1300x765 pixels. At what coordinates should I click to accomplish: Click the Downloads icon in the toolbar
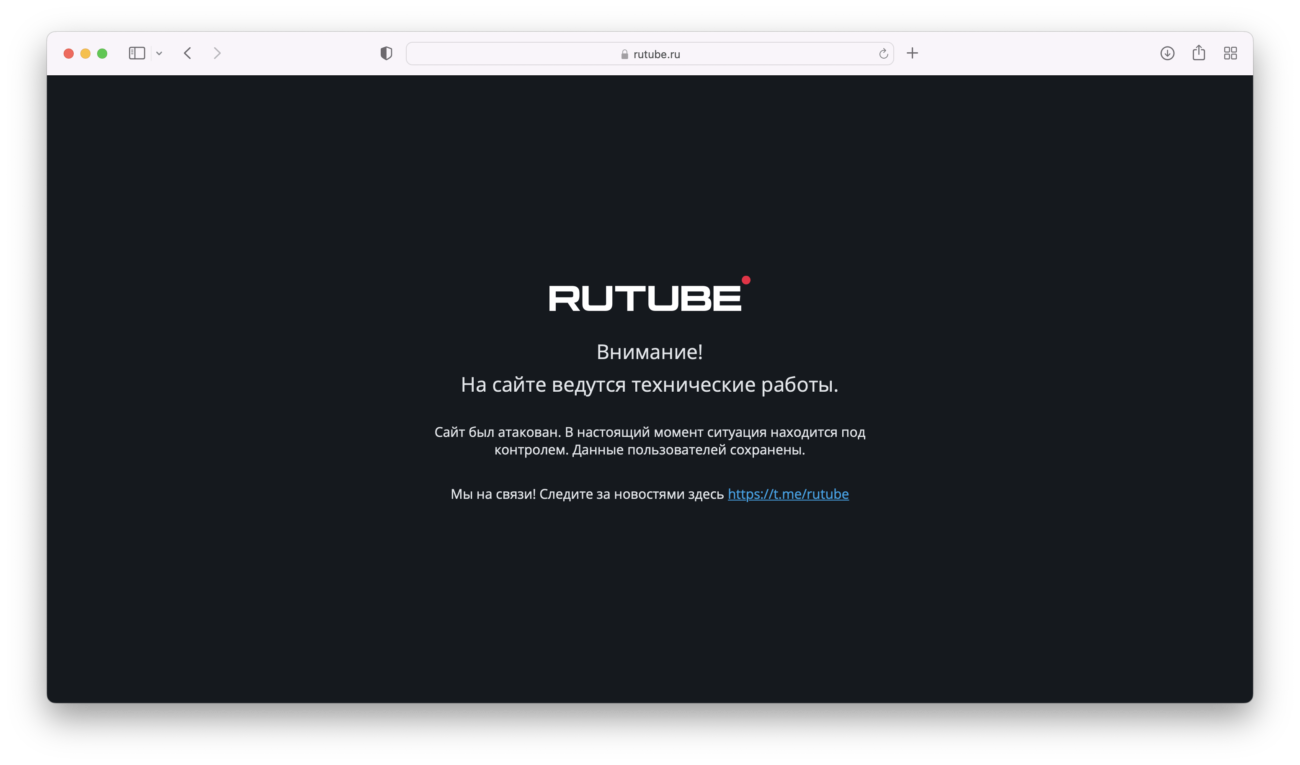click(1167, 52)
